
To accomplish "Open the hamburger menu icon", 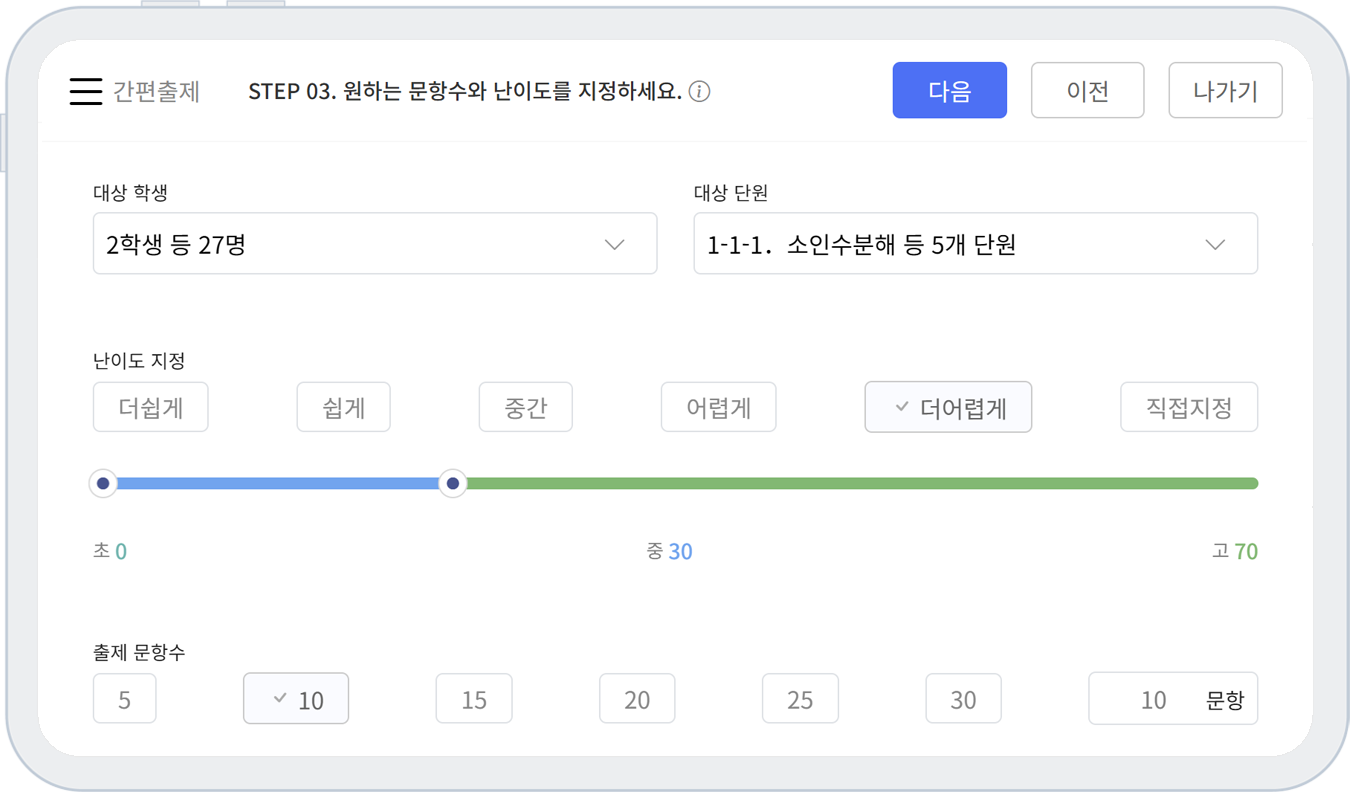I will 86,91.
